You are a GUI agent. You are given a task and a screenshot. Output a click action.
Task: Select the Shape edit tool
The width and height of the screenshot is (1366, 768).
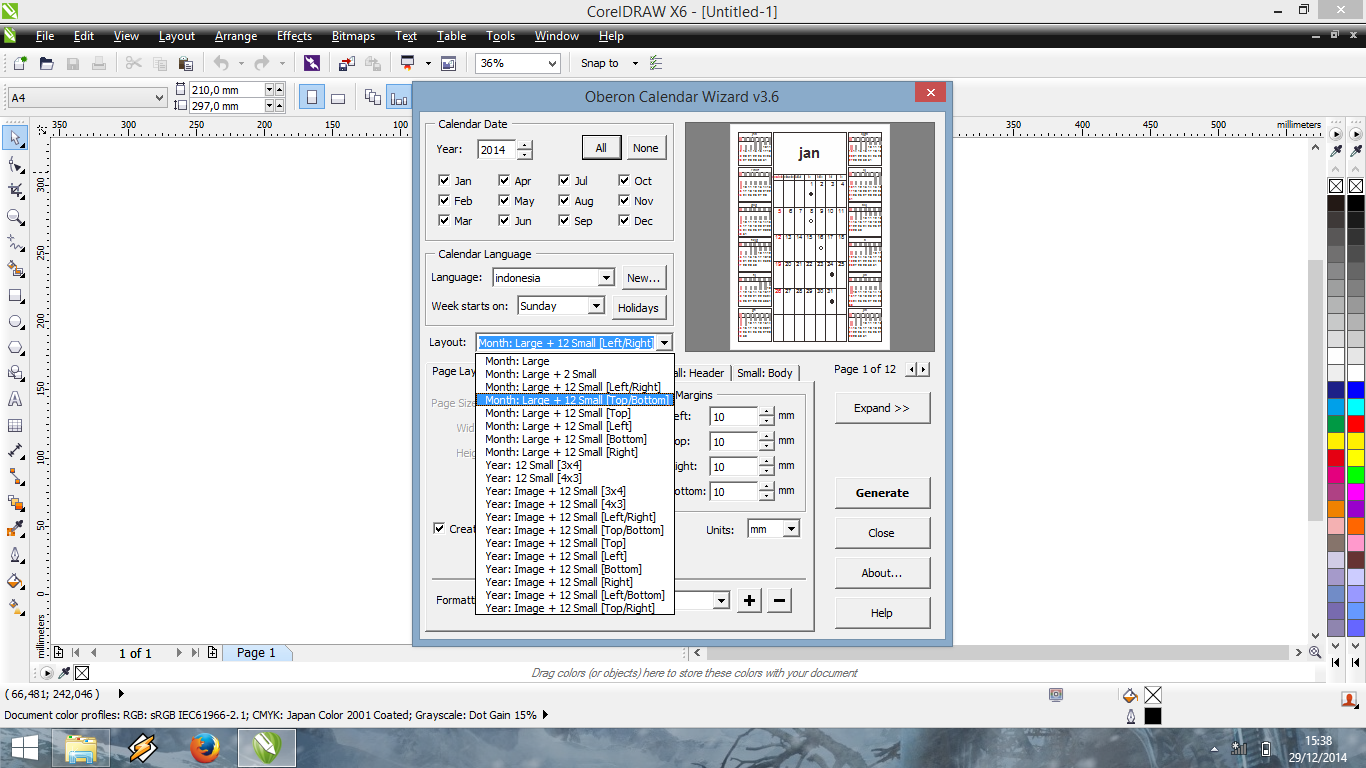pyautogui.click(x=15, y=164)
